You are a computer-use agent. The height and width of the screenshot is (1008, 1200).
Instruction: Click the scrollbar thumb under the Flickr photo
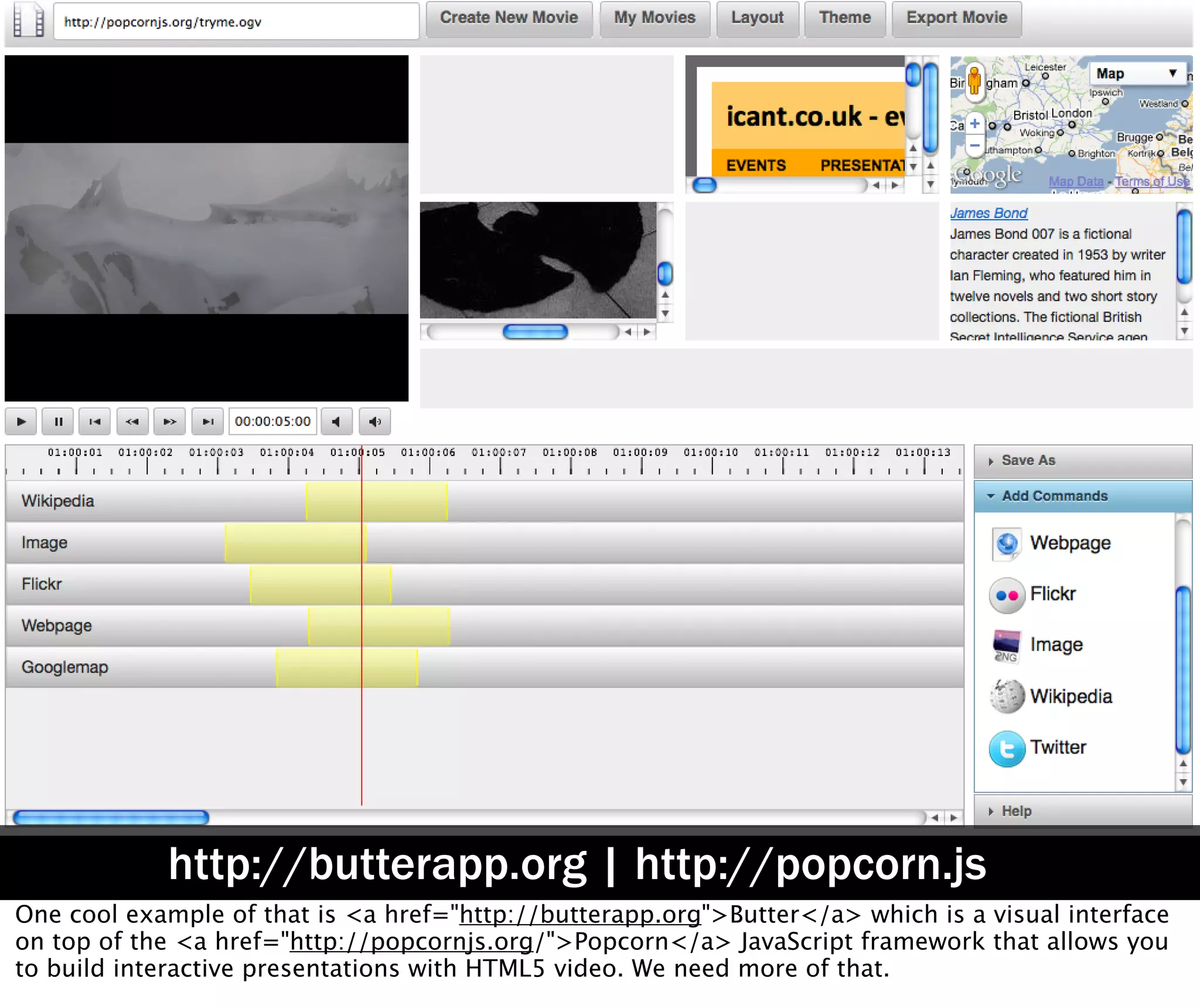(x=535, y=332)
